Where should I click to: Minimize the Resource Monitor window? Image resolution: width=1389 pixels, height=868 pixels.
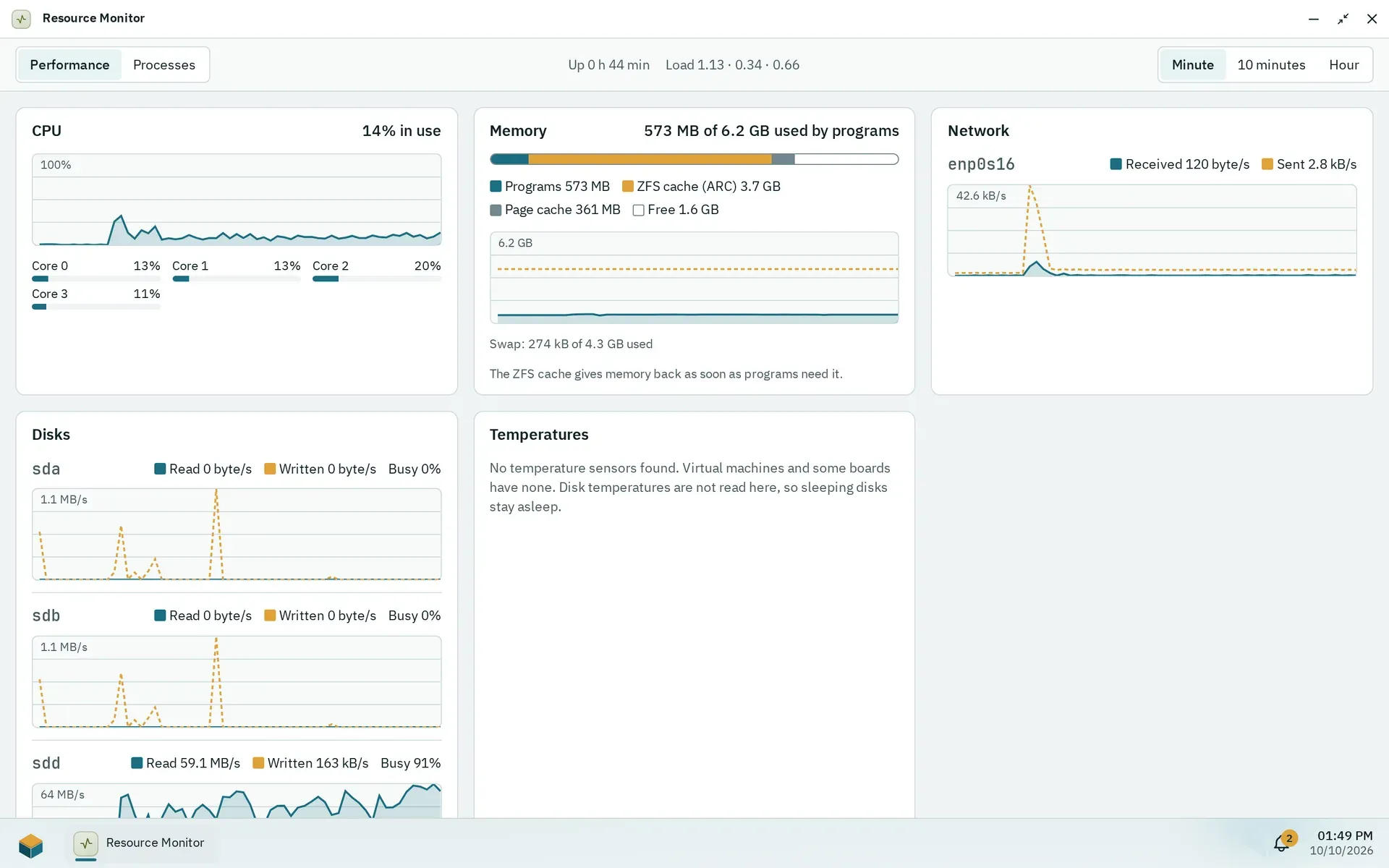(1314, 19)
